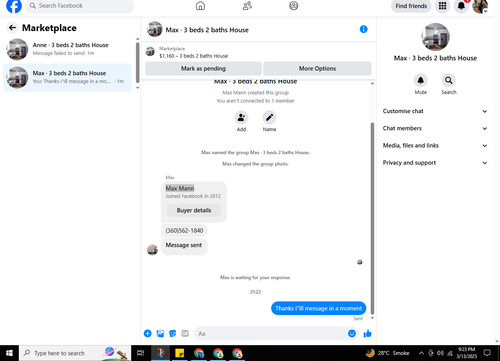Click the chat messages scrollbar
Image resolution: width=500 pixels, height=361 pixels.
[x=372, y=218]
